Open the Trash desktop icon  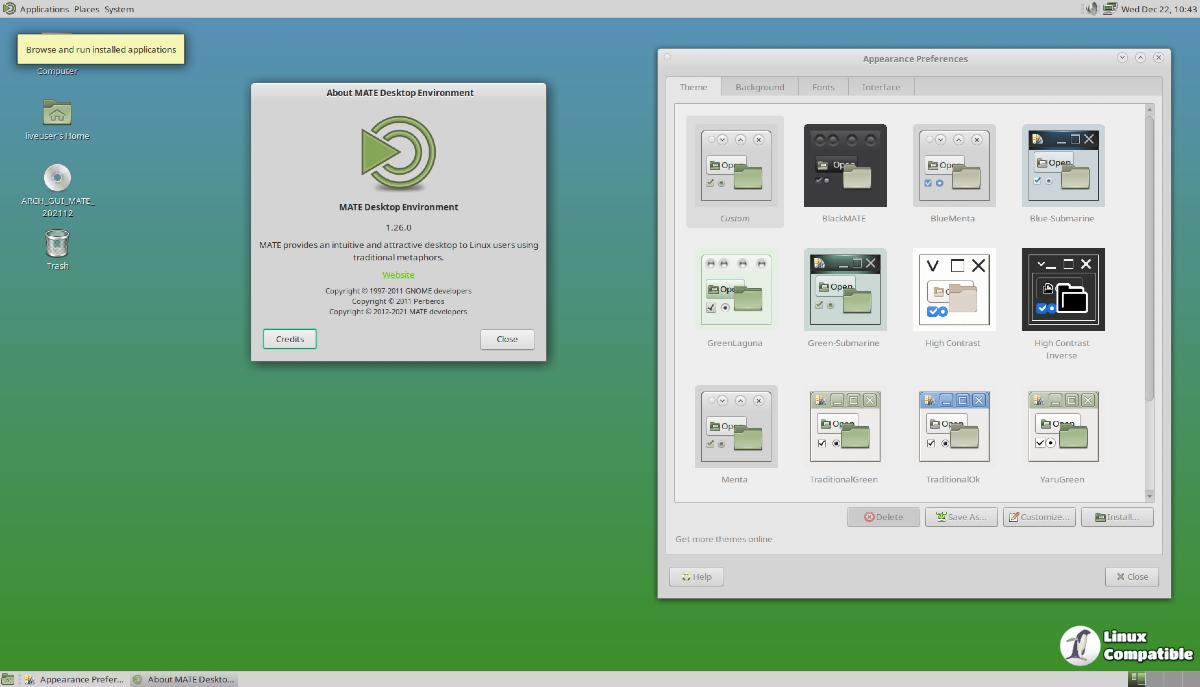point(57,243)
